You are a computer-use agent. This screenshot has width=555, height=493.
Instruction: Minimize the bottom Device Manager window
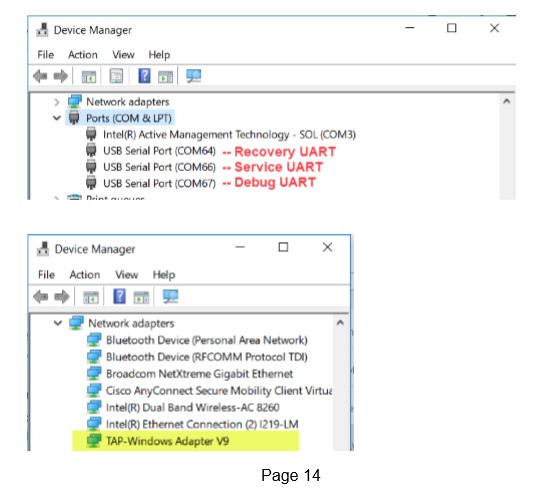pos(240,247)
